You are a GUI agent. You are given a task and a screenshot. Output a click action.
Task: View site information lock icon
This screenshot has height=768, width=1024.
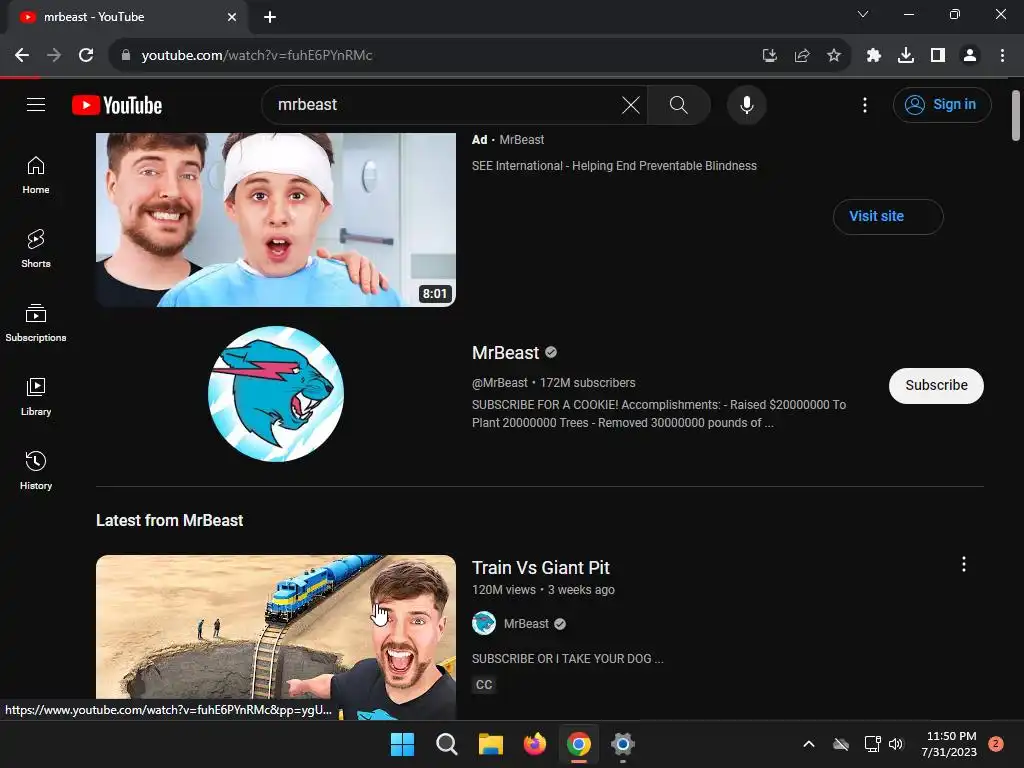pos(126,56)
